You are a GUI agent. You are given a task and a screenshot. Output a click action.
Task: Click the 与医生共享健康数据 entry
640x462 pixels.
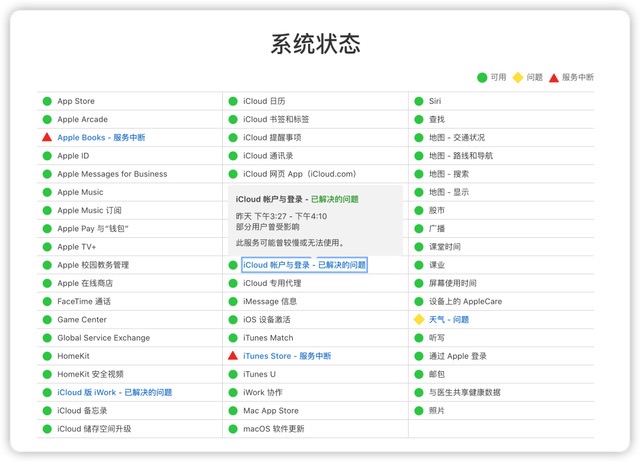coord(464,392)
